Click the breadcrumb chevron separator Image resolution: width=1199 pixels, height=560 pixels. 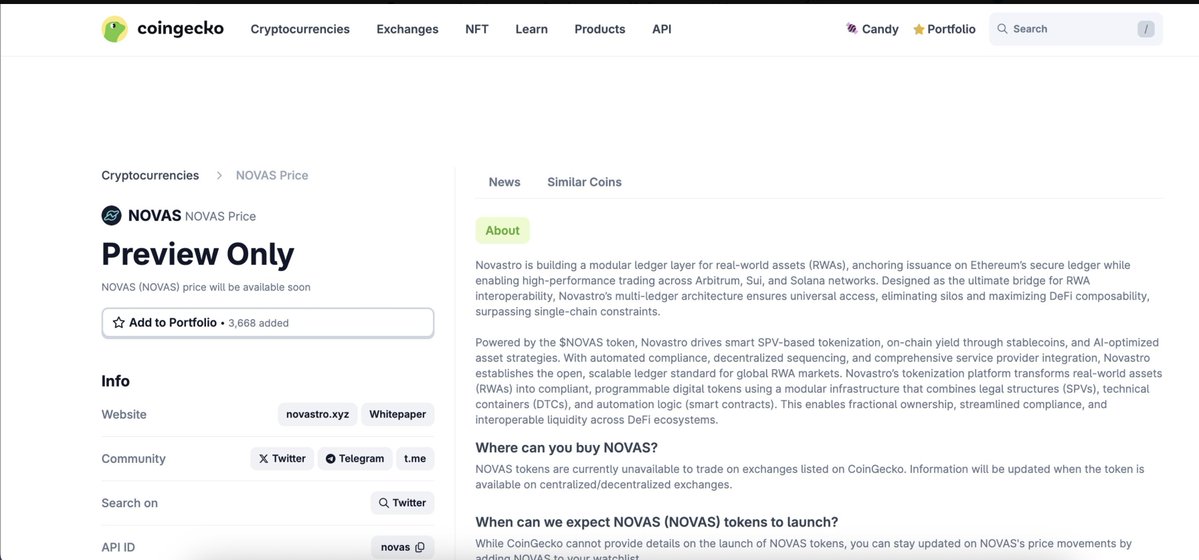(x=219, y=175)
